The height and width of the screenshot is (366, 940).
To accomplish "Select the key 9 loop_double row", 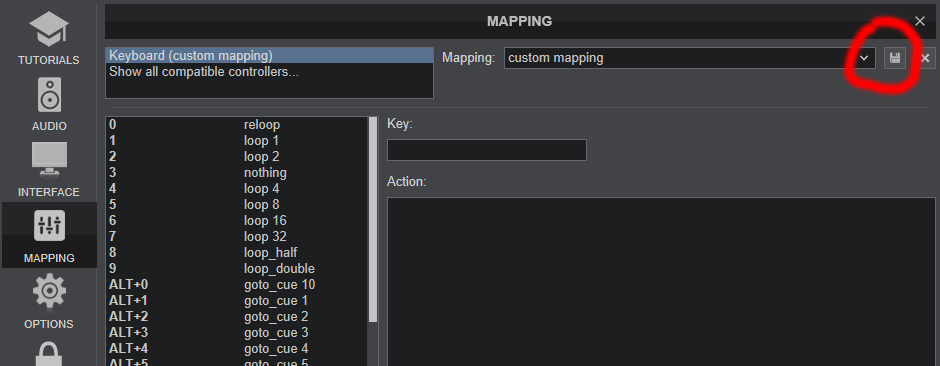I will pos(237,268).
